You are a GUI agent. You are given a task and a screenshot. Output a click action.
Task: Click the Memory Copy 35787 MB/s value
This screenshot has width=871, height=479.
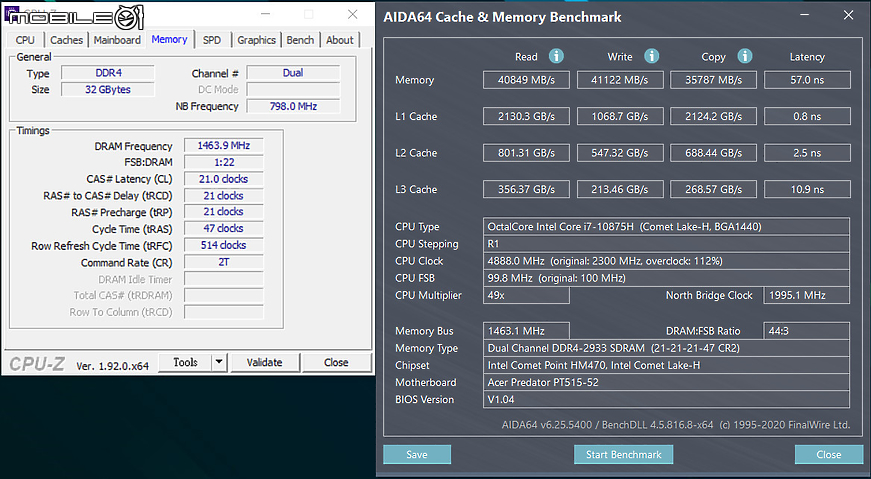point(713,79)
